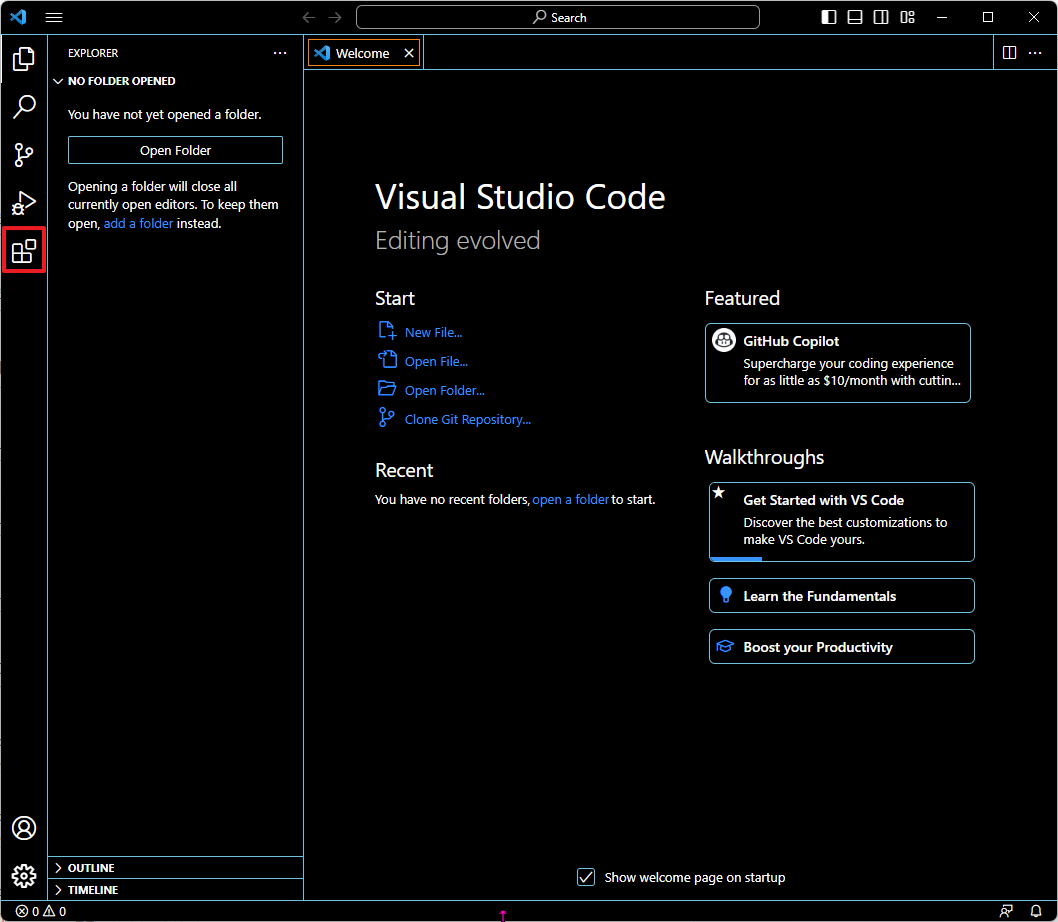
Task: Open Explorer's Views and More Actions ellipsis
Action: pos(280,53)
